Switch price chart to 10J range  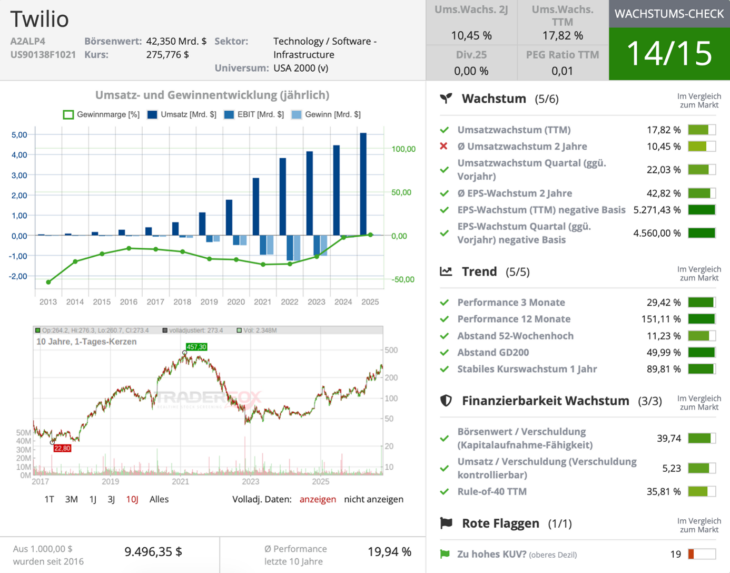click(x=132, y=499)
